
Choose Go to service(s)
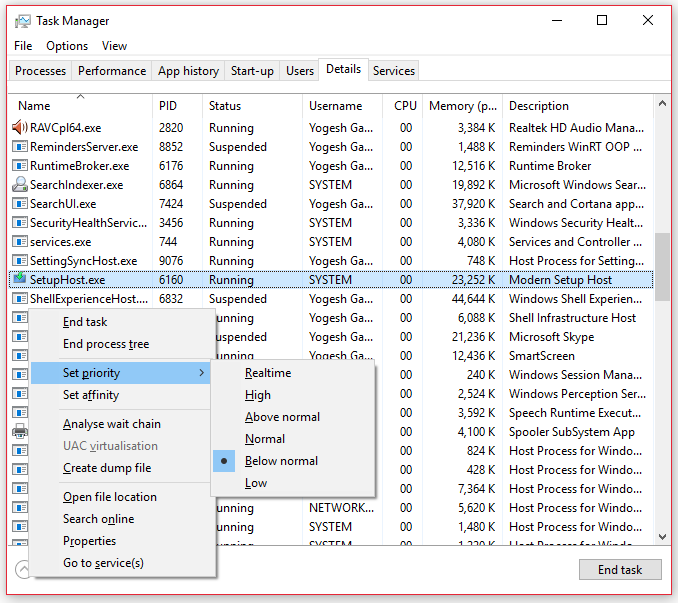(103, 563)
